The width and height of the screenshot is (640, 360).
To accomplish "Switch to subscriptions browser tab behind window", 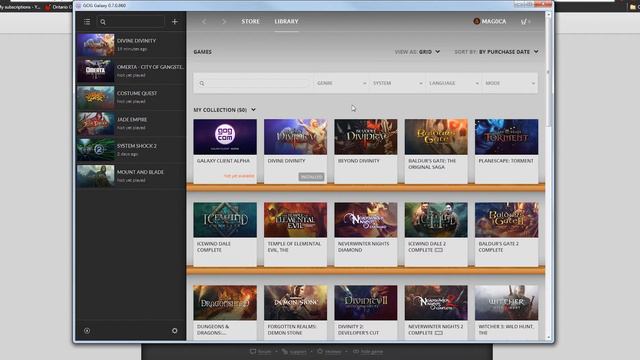I will point(20,7).
